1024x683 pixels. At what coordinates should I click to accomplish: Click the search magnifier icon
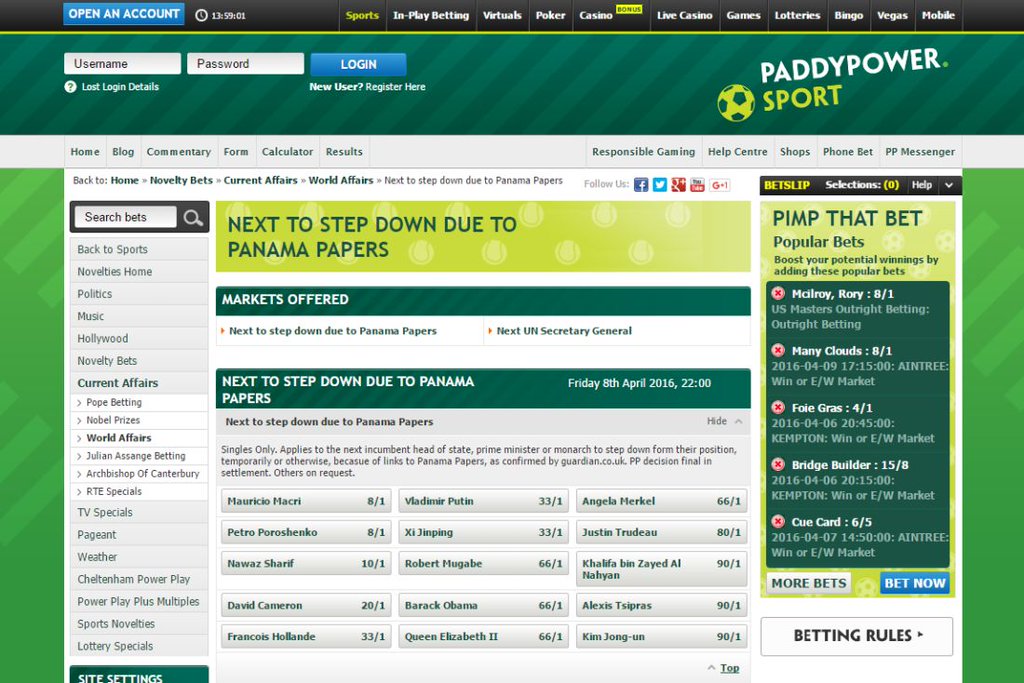tap(193, 217)
